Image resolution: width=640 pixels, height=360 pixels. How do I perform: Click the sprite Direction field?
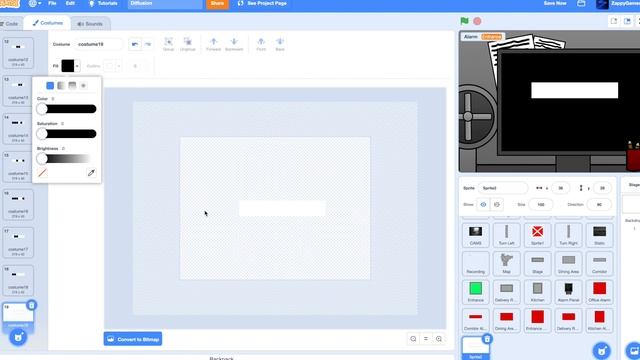[x=599, y=204]
